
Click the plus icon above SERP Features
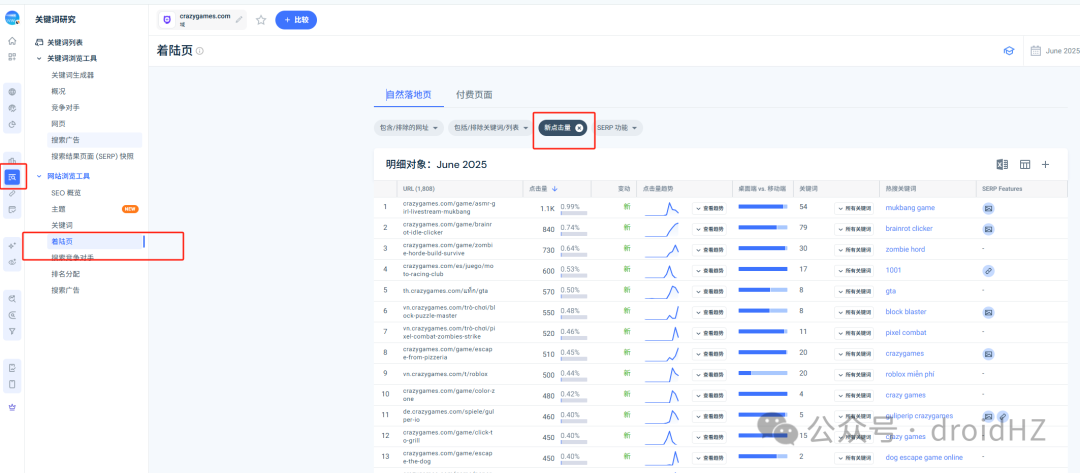[x=1045, y=165]
